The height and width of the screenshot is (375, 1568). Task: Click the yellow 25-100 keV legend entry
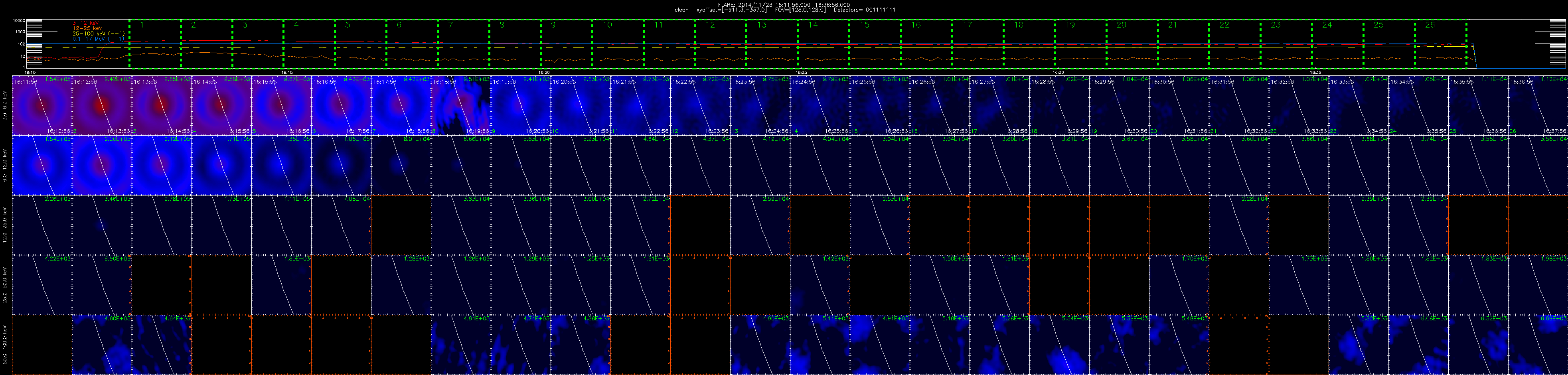99,33
